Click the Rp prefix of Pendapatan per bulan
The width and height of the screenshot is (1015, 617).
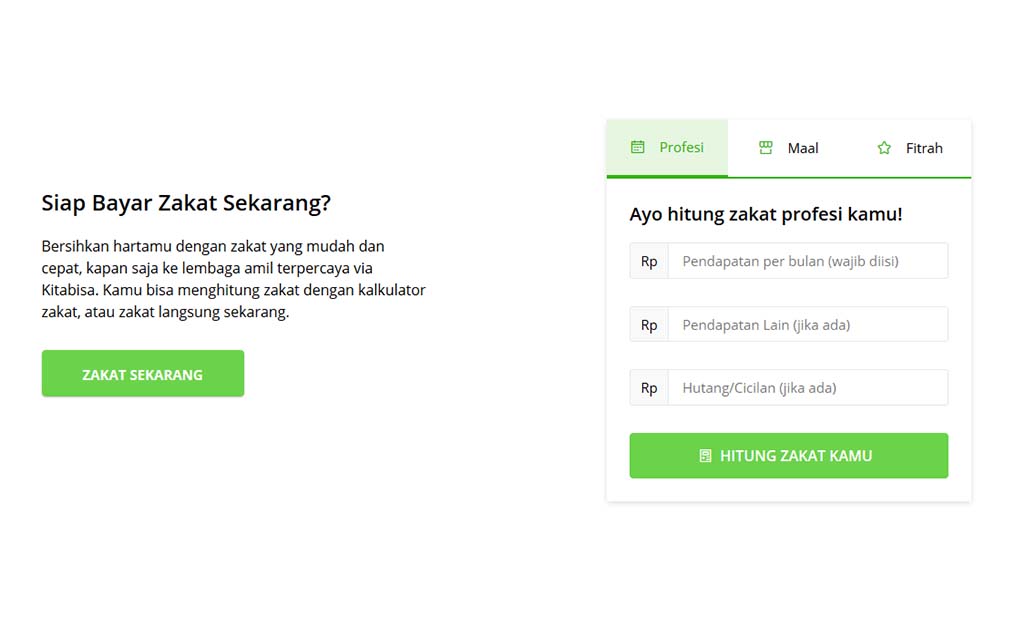coord(649,261)
